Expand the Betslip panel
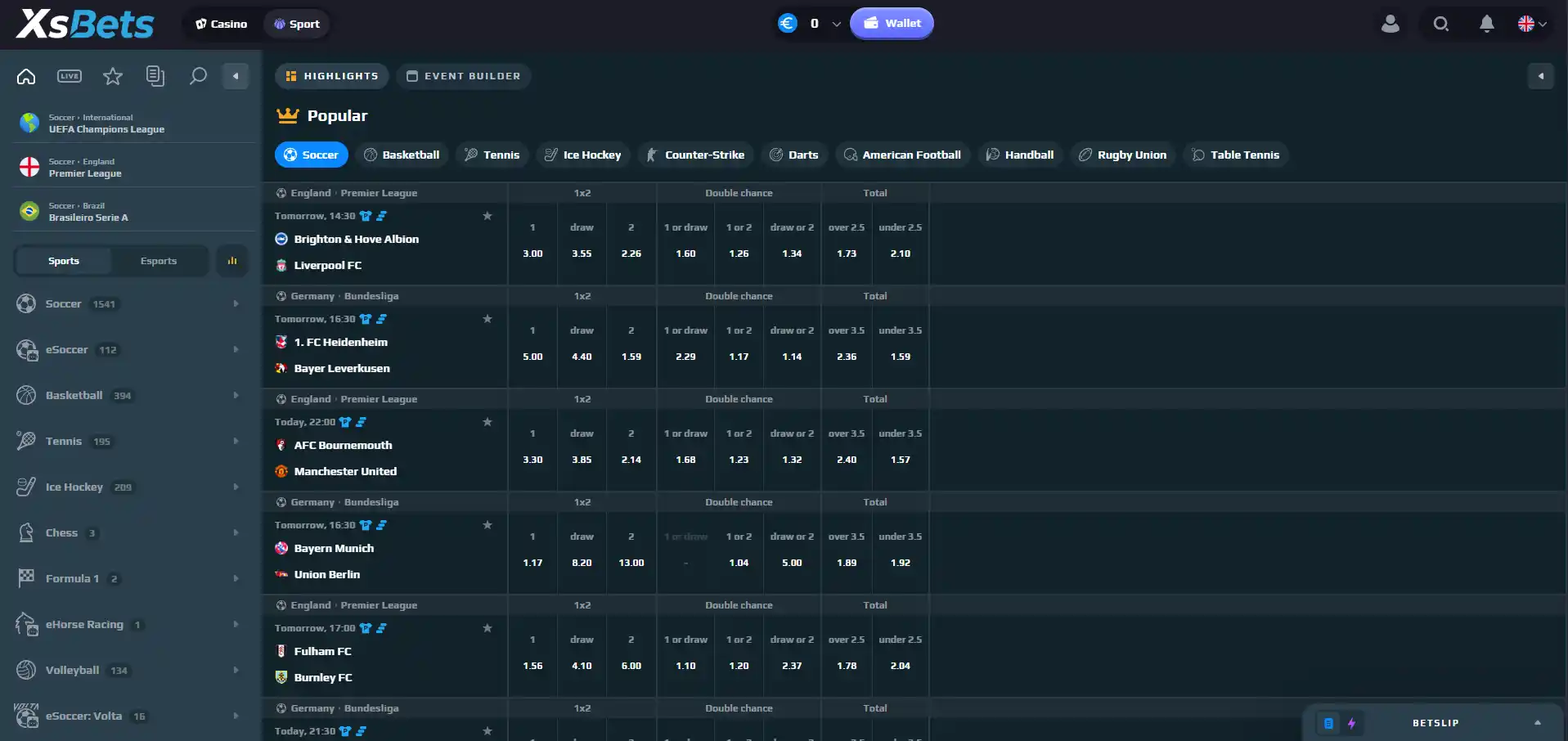The height and width of the screenshot is (741, 1568). click(x=1538, y=723)
